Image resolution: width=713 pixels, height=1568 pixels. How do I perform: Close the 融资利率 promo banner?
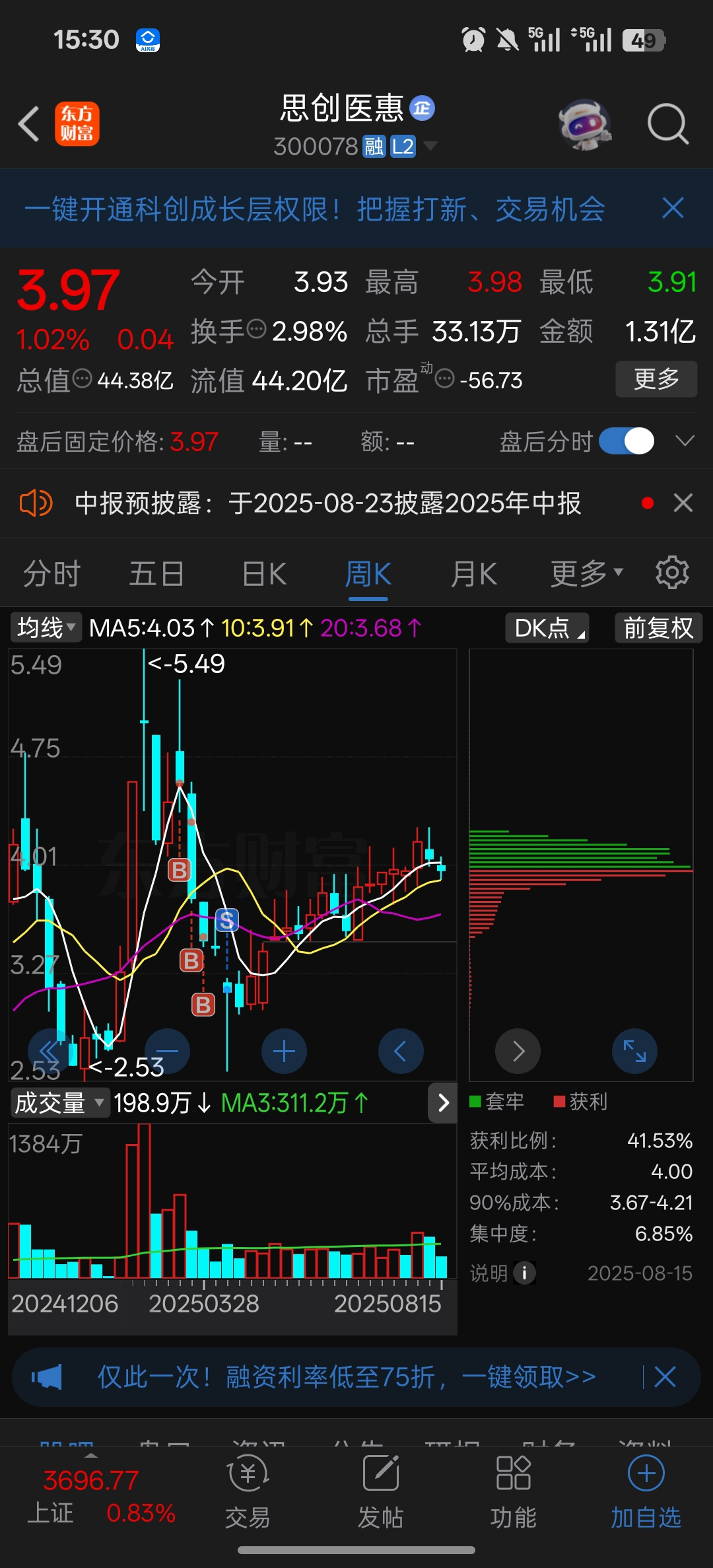pyautogui.click(x=665, y=1377)
